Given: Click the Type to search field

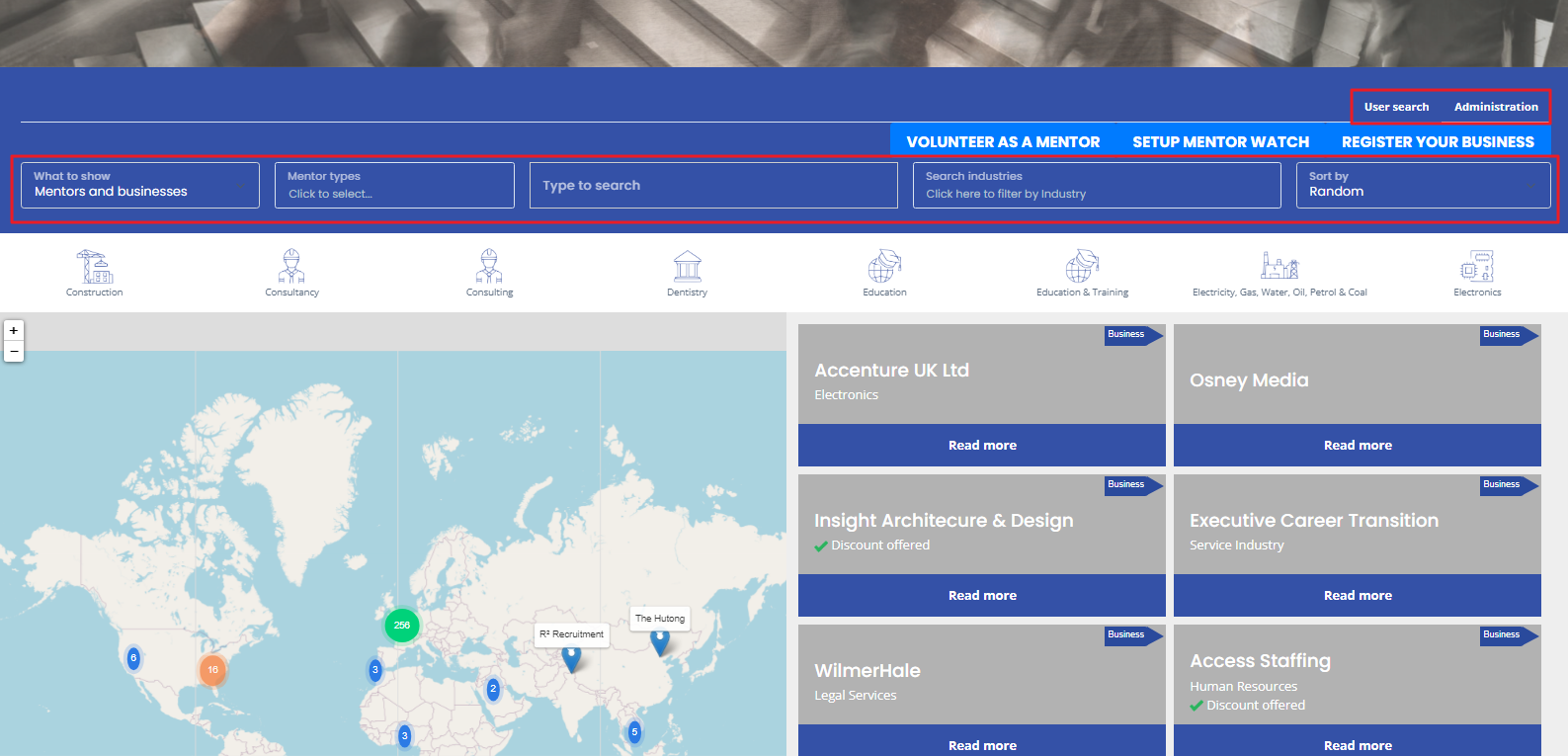Looking at the screenshot, I should tap(713, 186).
